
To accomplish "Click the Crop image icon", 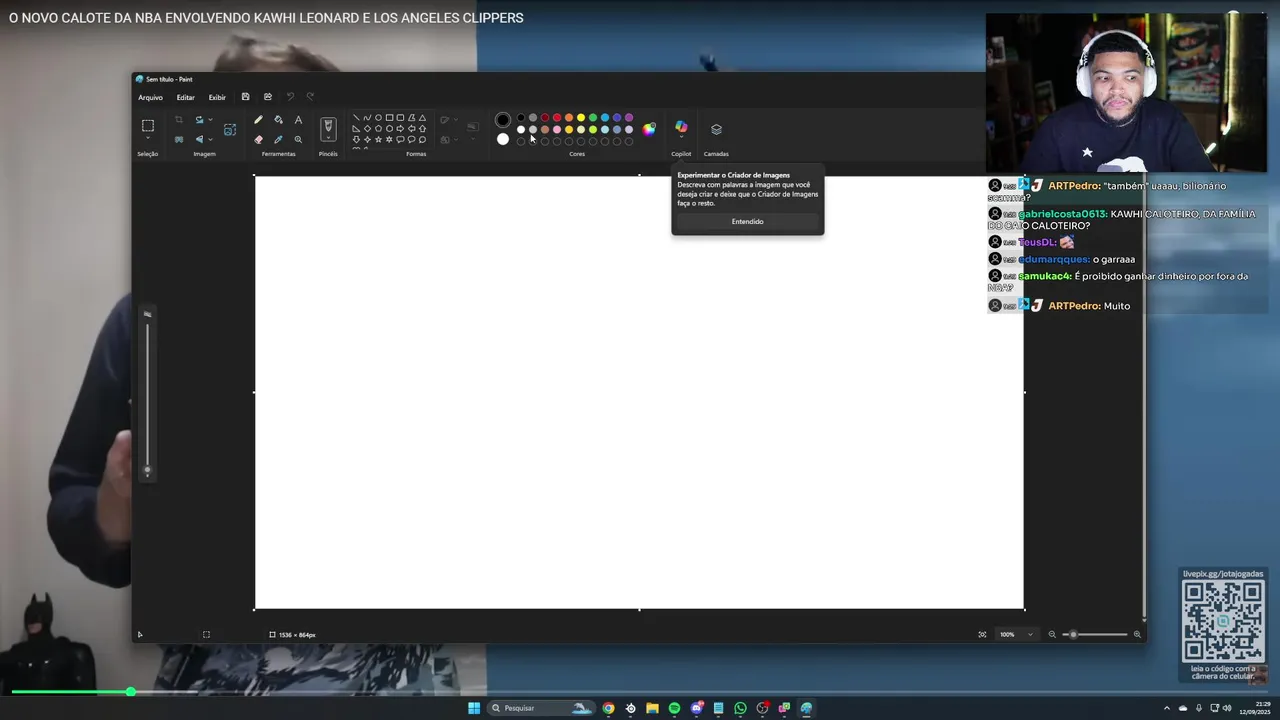I will [179, 119].
